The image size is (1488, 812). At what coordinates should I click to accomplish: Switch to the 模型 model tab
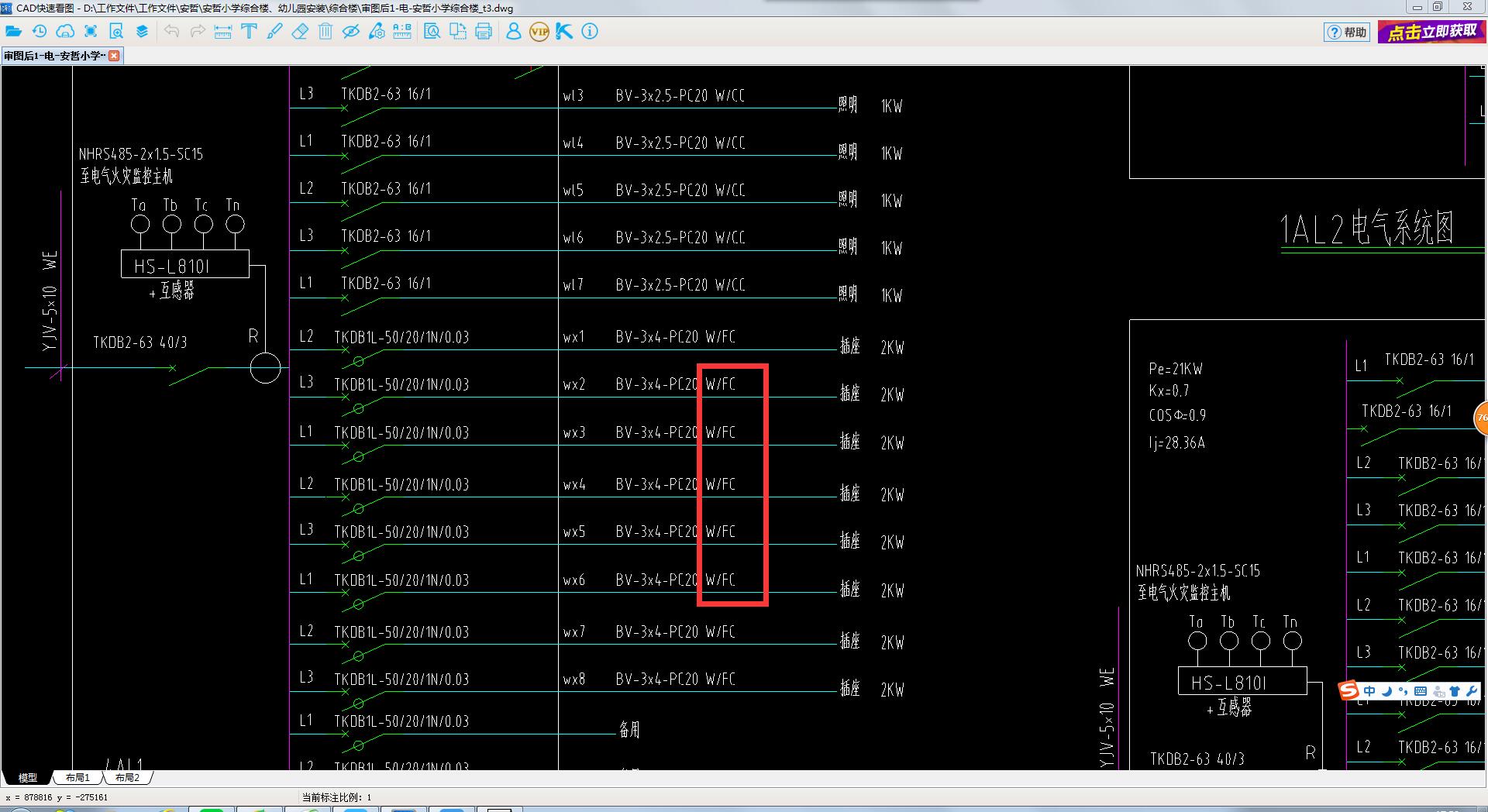click(28, 777)
